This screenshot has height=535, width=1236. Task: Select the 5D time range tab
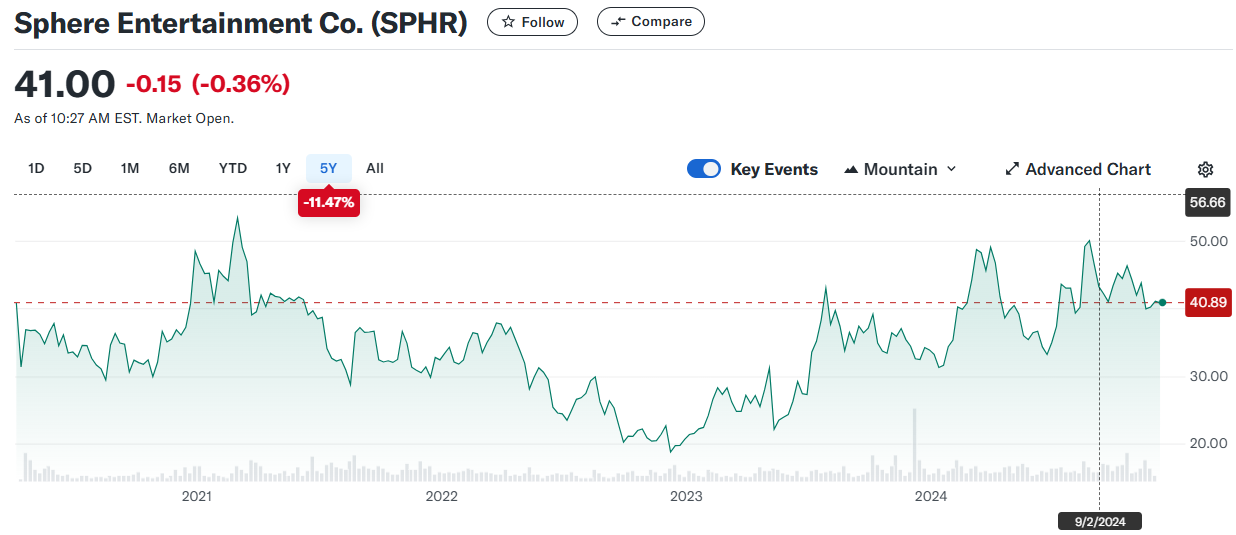tap(83, 168)
